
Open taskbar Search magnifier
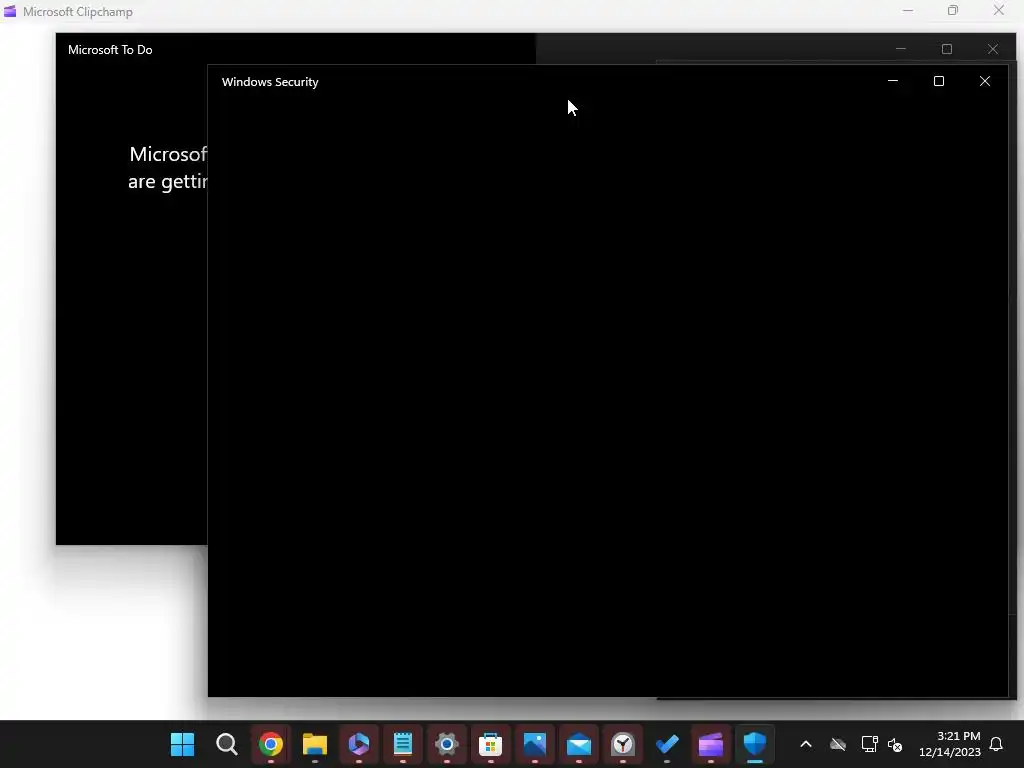(227, 744)
